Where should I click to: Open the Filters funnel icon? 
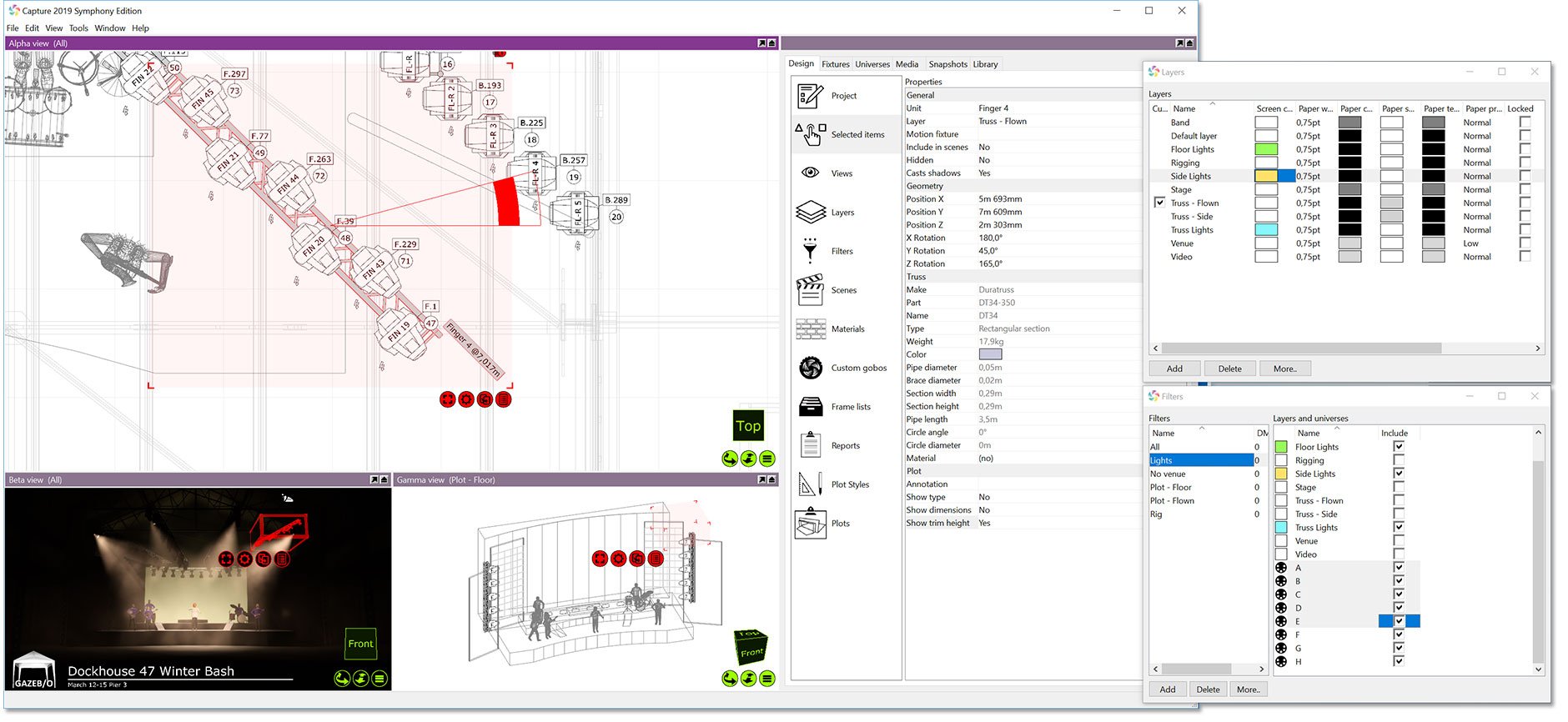[810, 251]
